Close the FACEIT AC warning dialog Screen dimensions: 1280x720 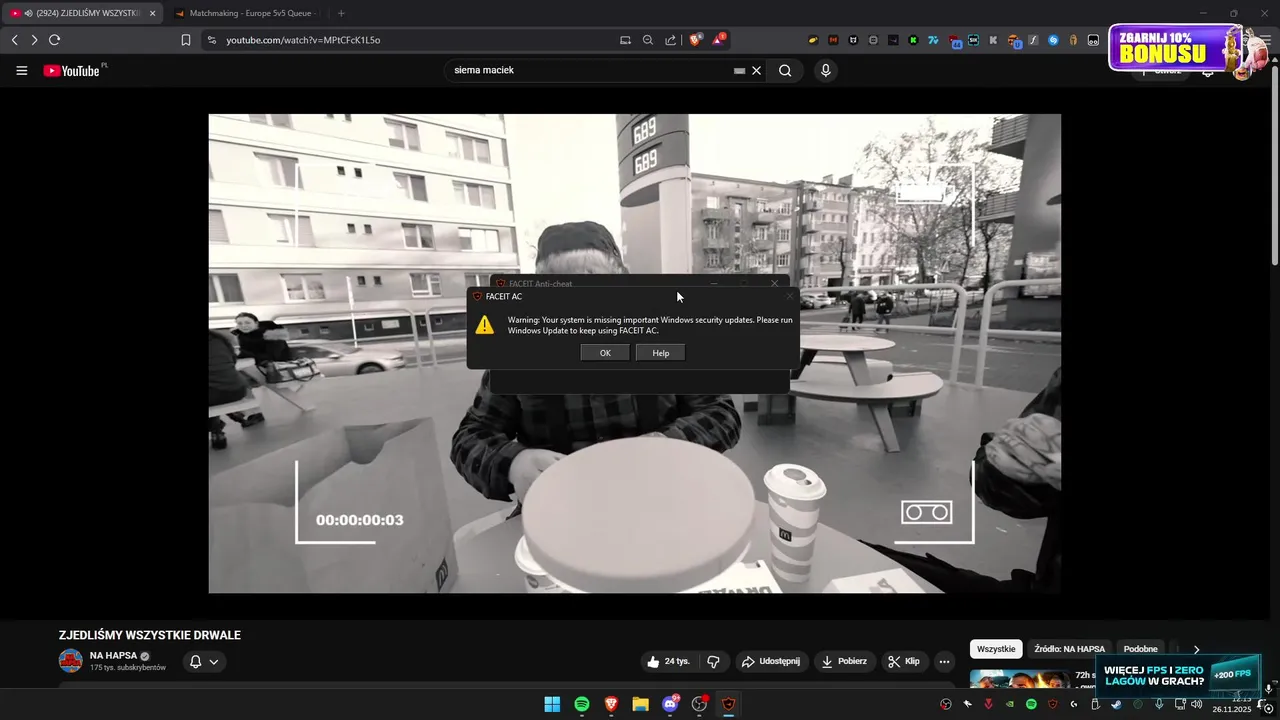pos(789,296)
